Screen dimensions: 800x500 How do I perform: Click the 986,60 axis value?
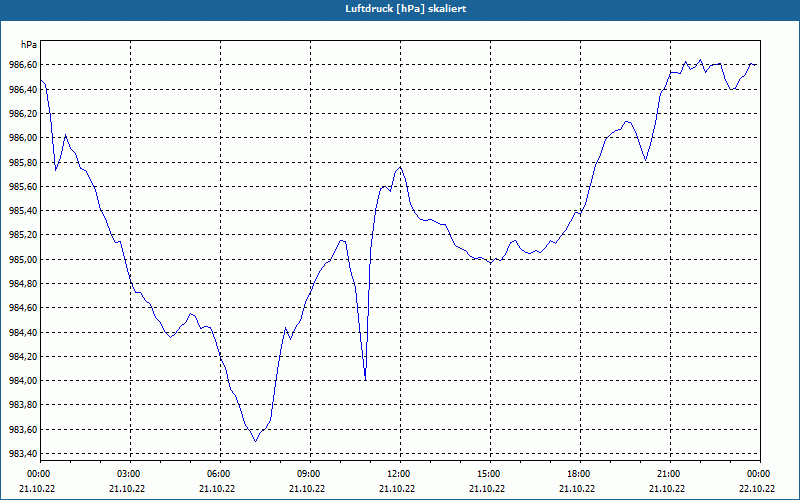pyautogui.click(x=23, y=65)
